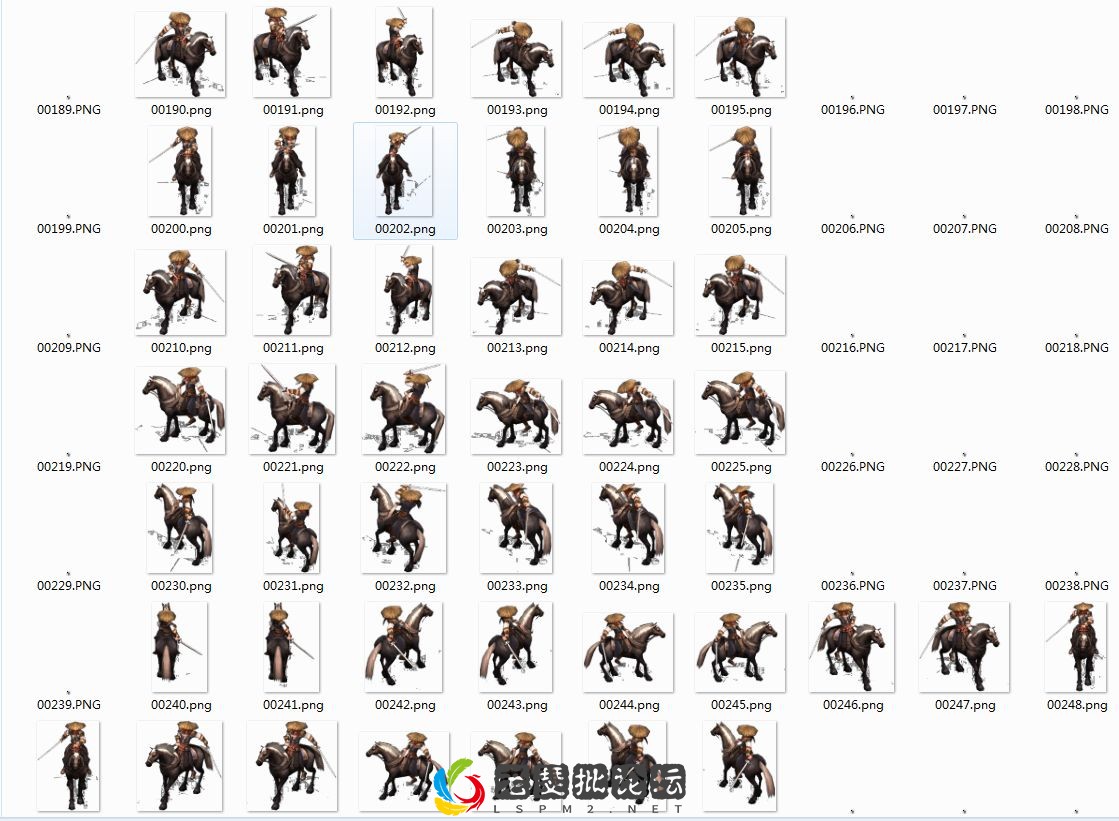Select the 00200.png thumbnail

pos(180,171)
